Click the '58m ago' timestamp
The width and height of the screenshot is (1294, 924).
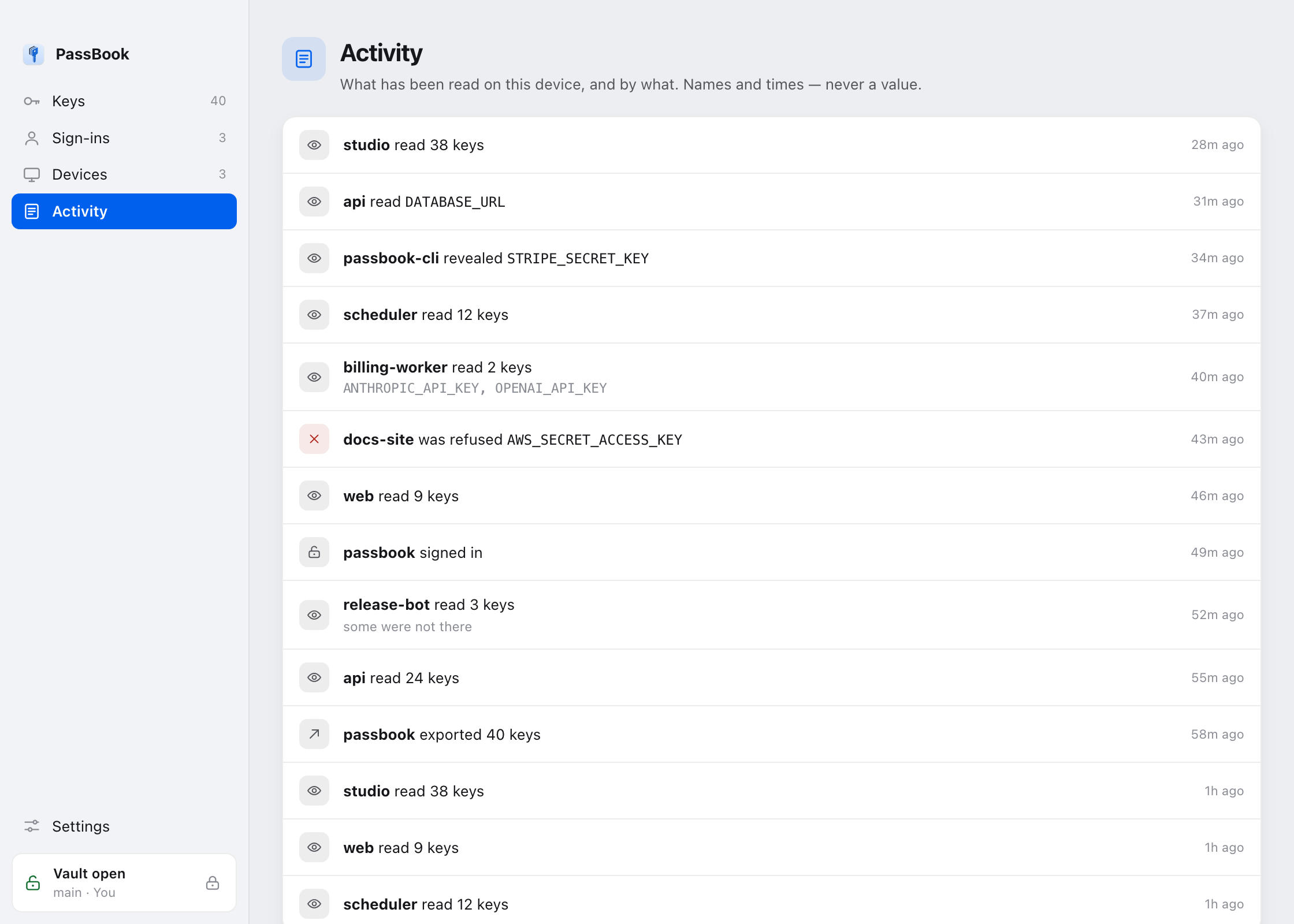[1217, 735]
